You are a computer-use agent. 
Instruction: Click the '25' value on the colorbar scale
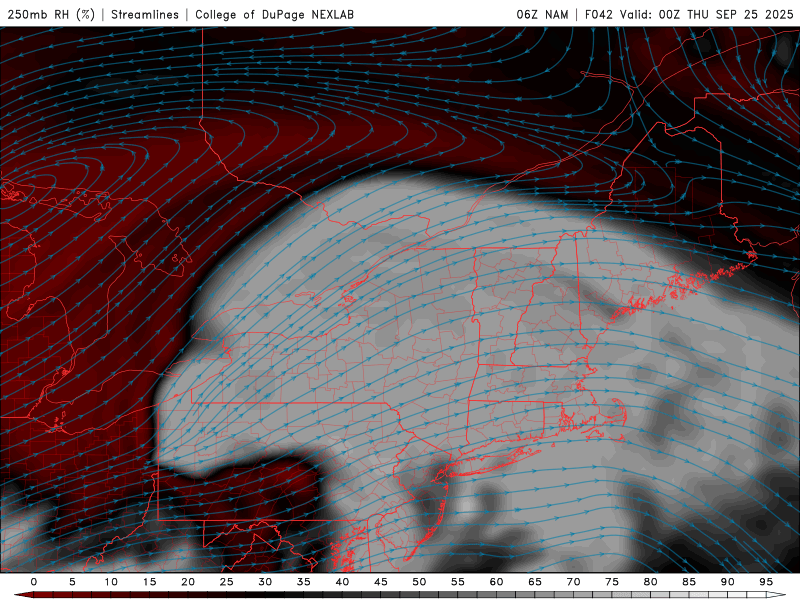[x=227, y=582]
